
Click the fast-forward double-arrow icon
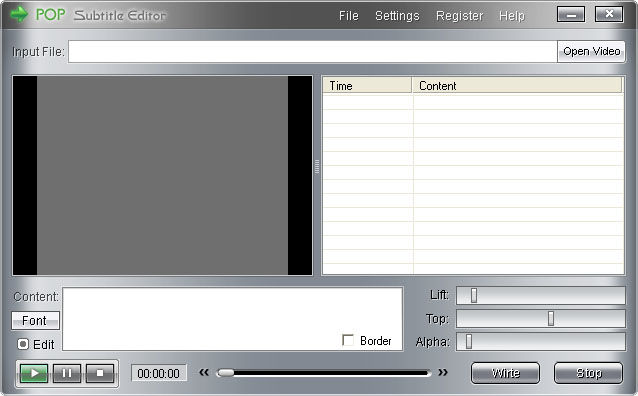(443, 372)
